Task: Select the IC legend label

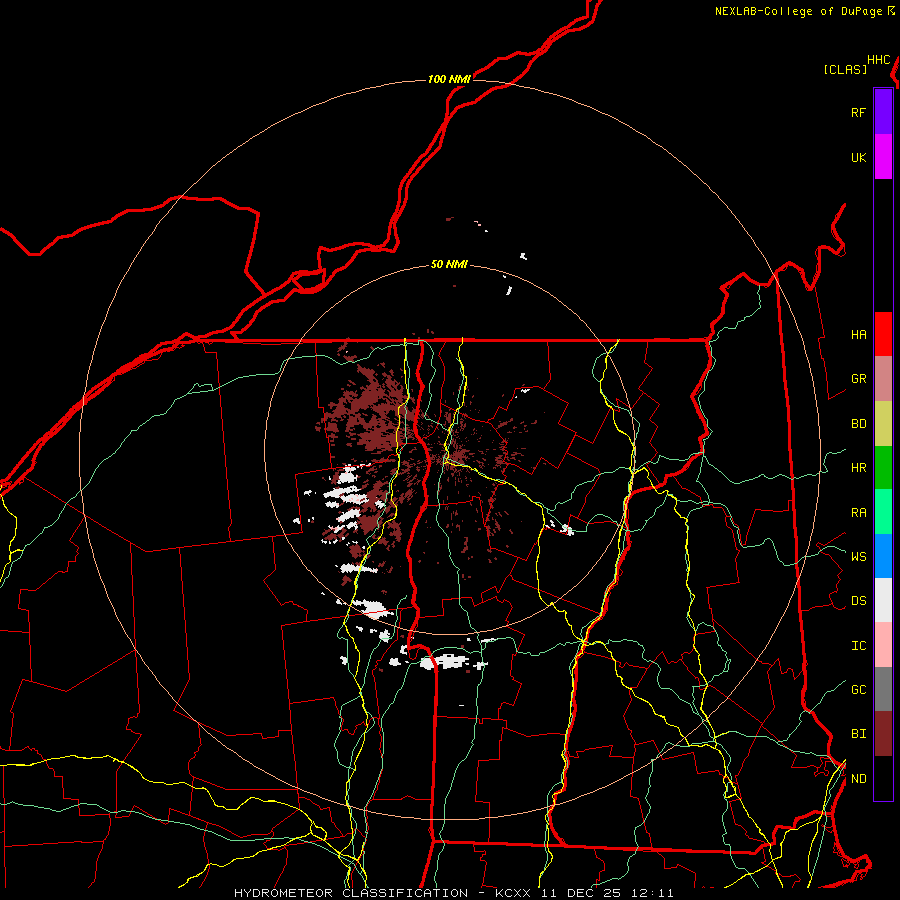Action: pyautogui.click(x=858, y=645)
